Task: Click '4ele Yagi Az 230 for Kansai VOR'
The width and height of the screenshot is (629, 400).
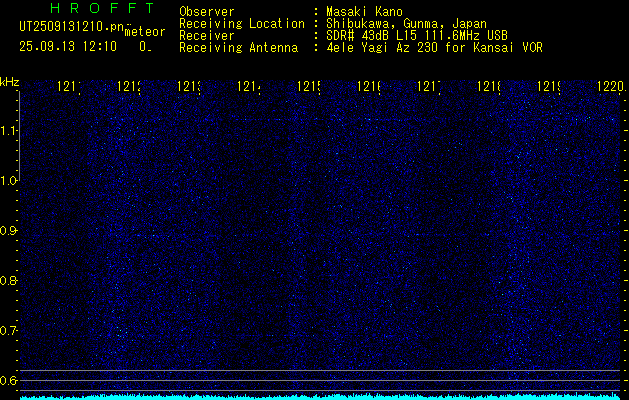Action: point(434,48)
